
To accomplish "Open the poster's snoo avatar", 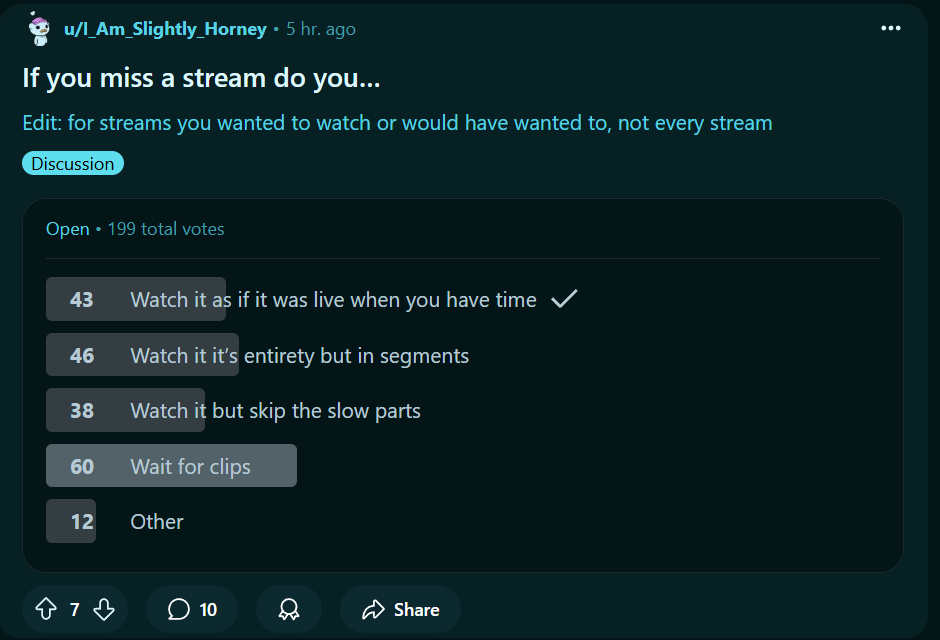I will click(40, 29).
